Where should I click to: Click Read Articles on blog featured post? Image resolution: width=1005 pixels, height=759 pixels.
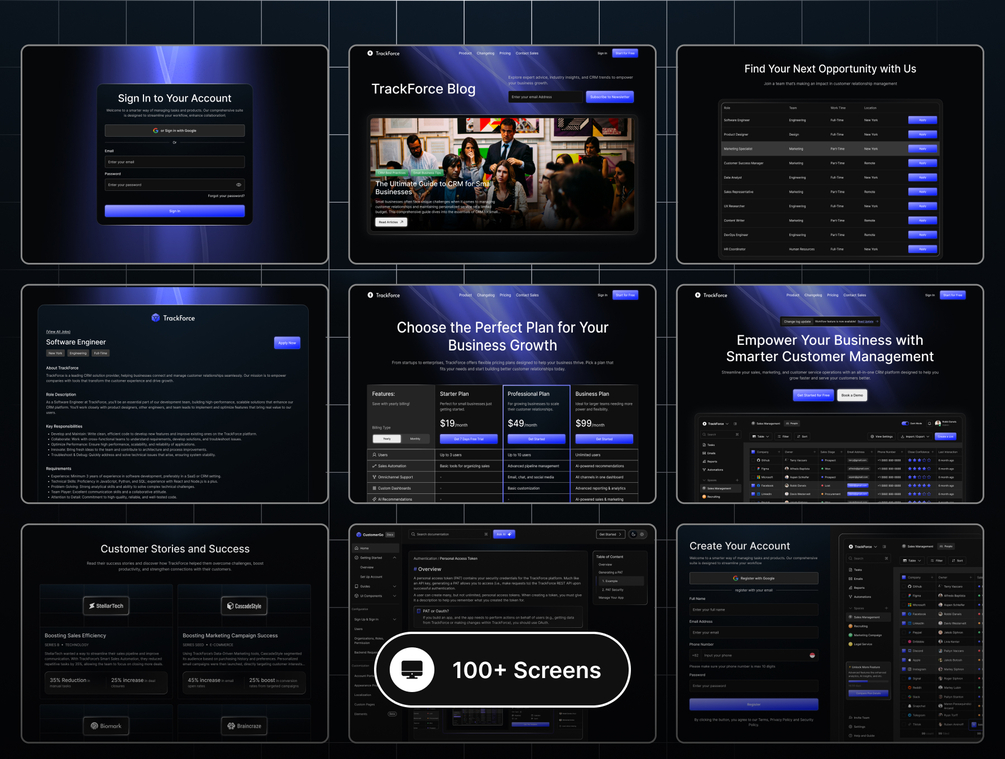pos(391,222)
